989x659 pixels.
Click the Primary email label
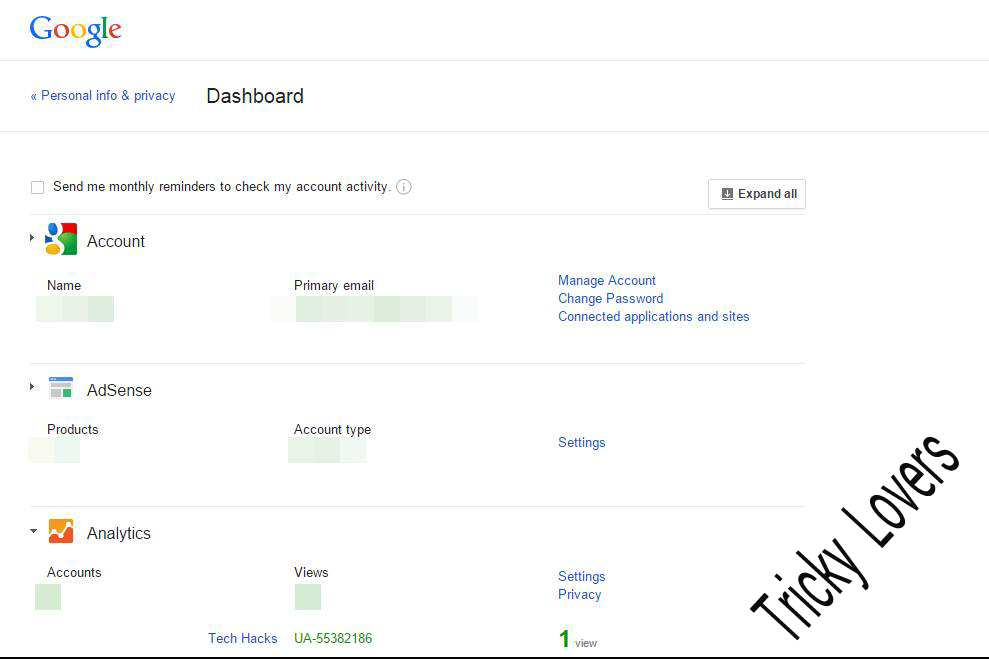334,286
